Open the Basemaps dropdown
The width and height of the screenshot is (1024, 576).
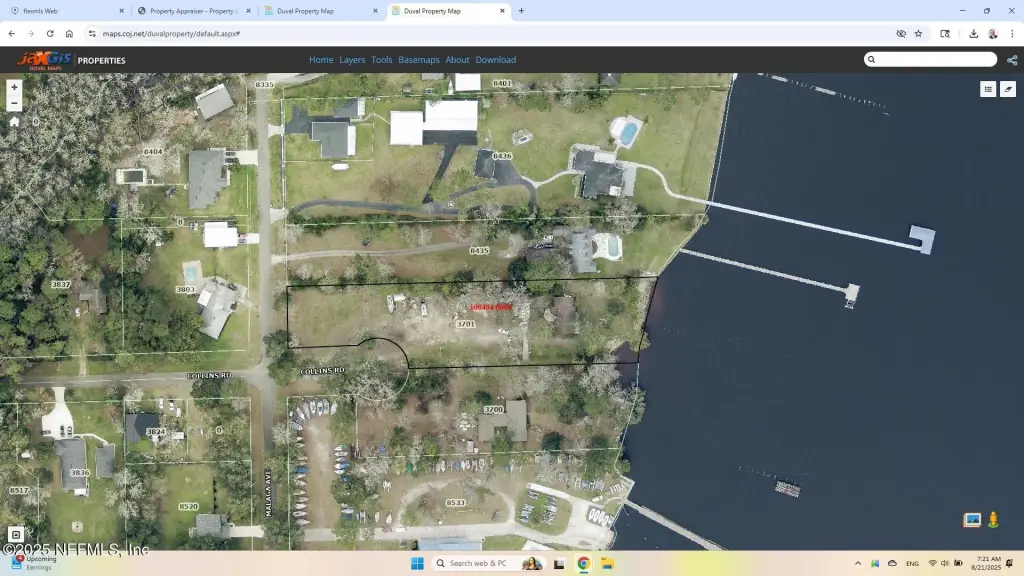click(x=419, y=60)
